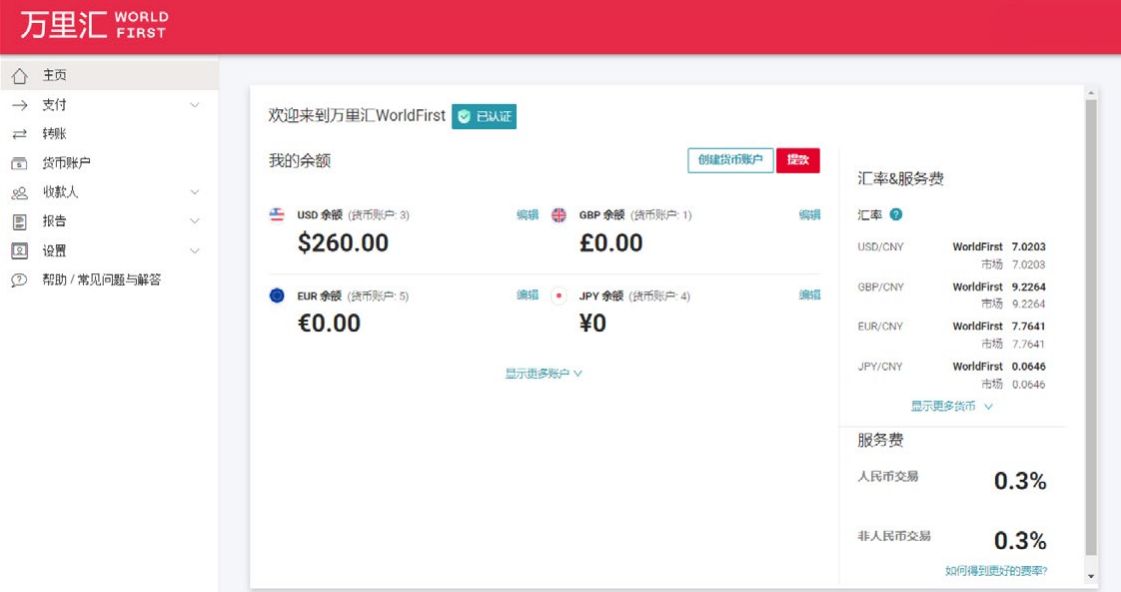The height and width of the screenshot is (592, 1121).
Task: Click the transfer arrows icon beside 转账
Action: (20, 134)
